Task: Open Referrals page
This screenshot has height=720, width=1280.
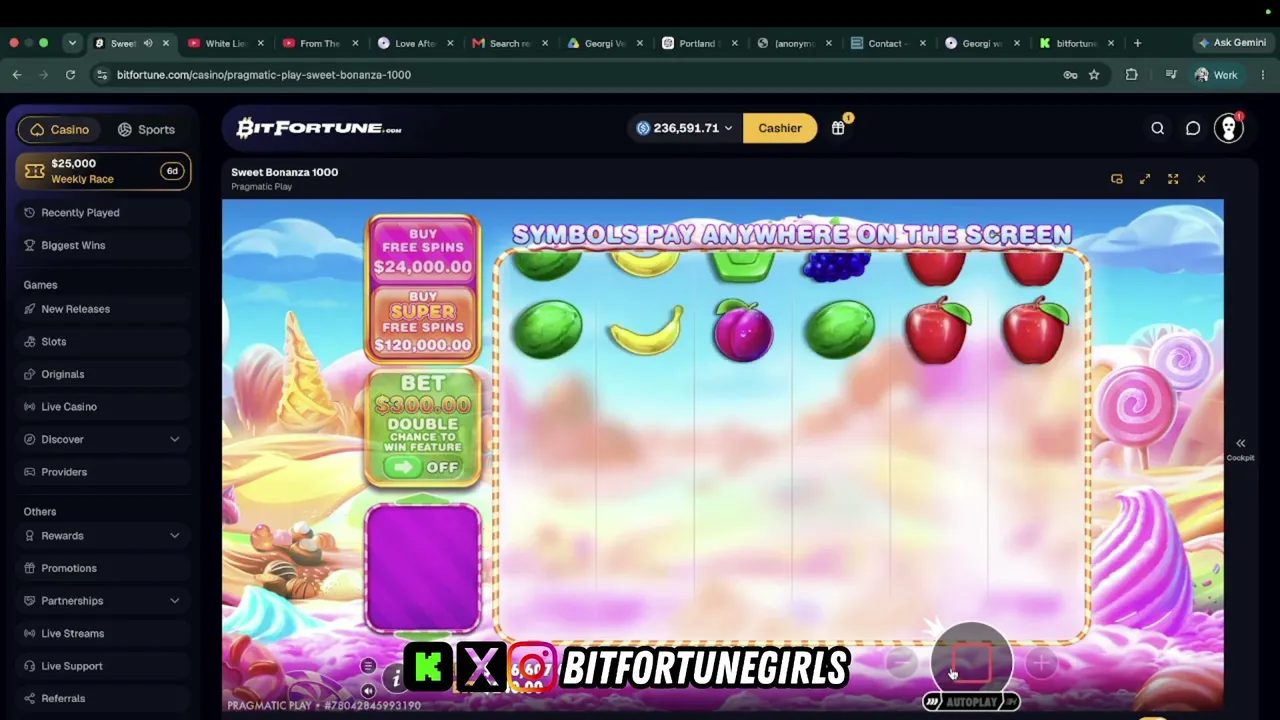Action: pos(104,698)
